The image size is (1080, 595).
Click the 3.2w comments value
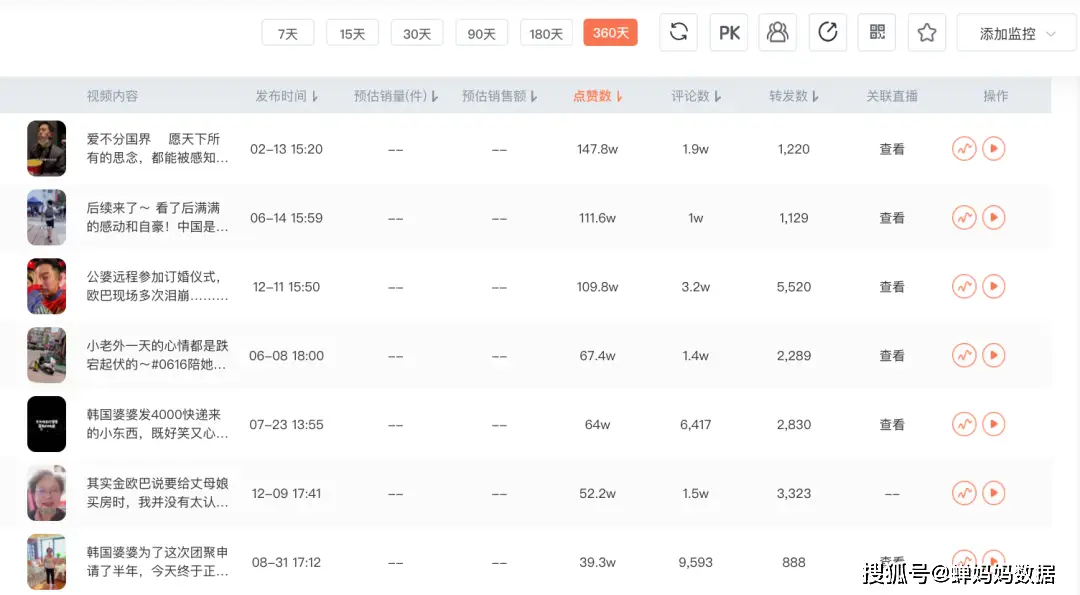pos(696,287)
